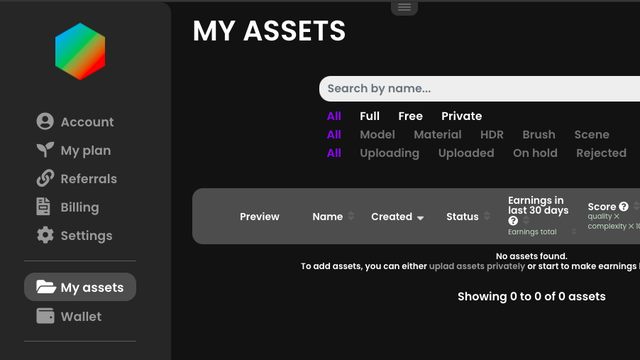
Task: Select the All filter beside Full
Action: point(334,116)
